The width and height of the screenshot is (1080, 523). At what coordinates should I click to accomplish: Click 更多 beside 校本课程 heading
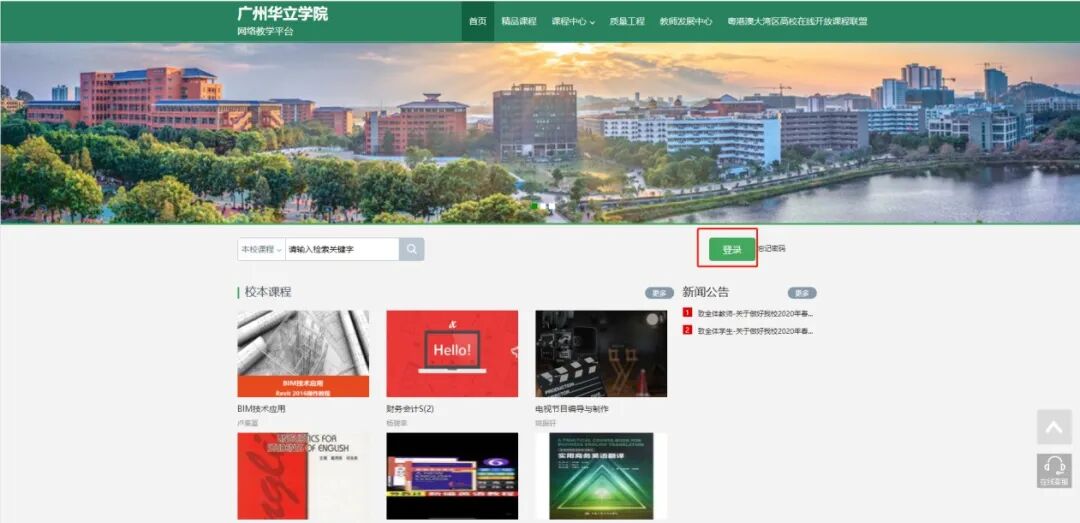click(659, 293)
